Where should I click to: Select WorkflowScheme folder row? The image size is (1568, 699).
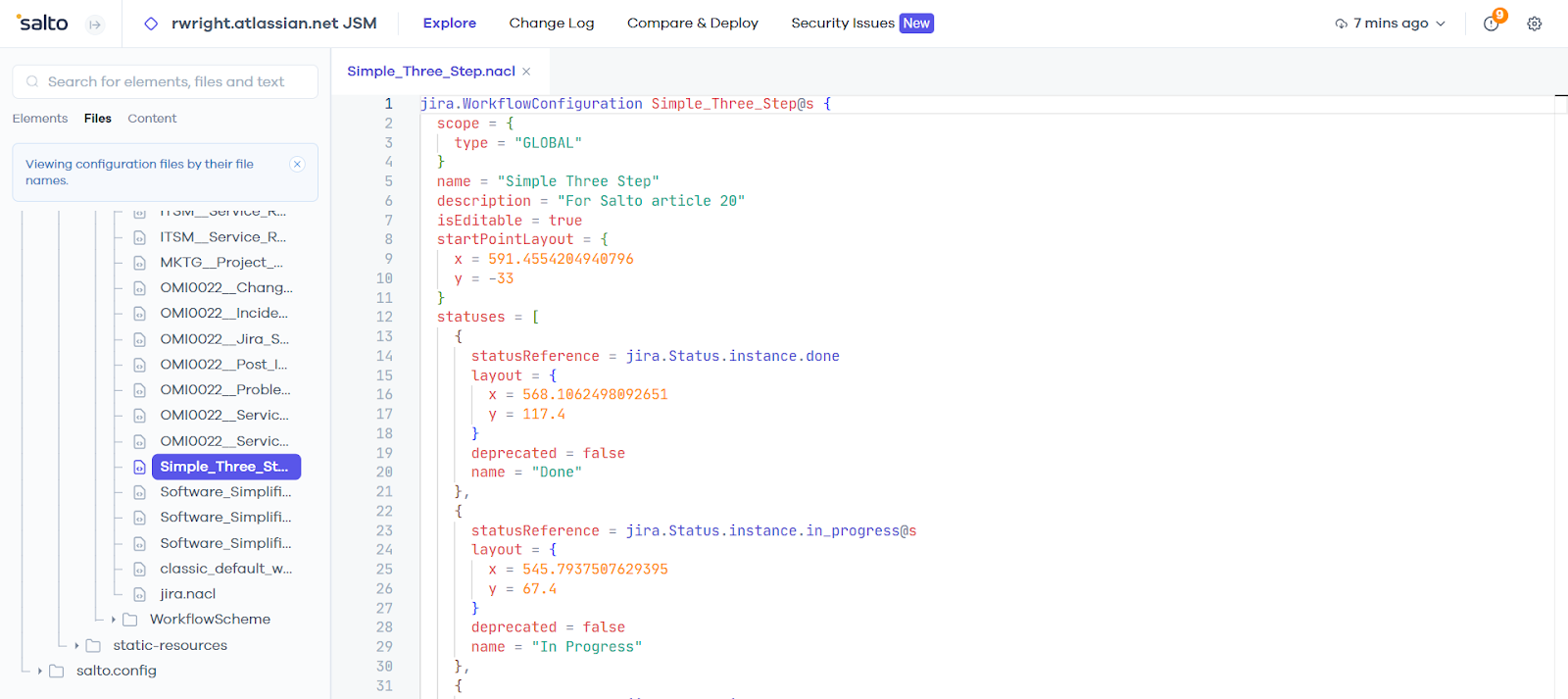(x=210, y=620)
